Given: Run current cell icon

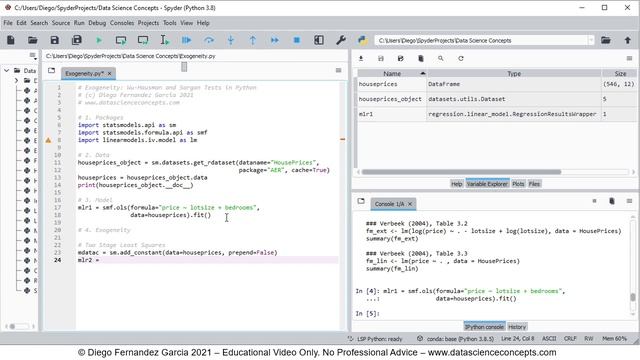Looking at the screenshot, I should (121, 40).
